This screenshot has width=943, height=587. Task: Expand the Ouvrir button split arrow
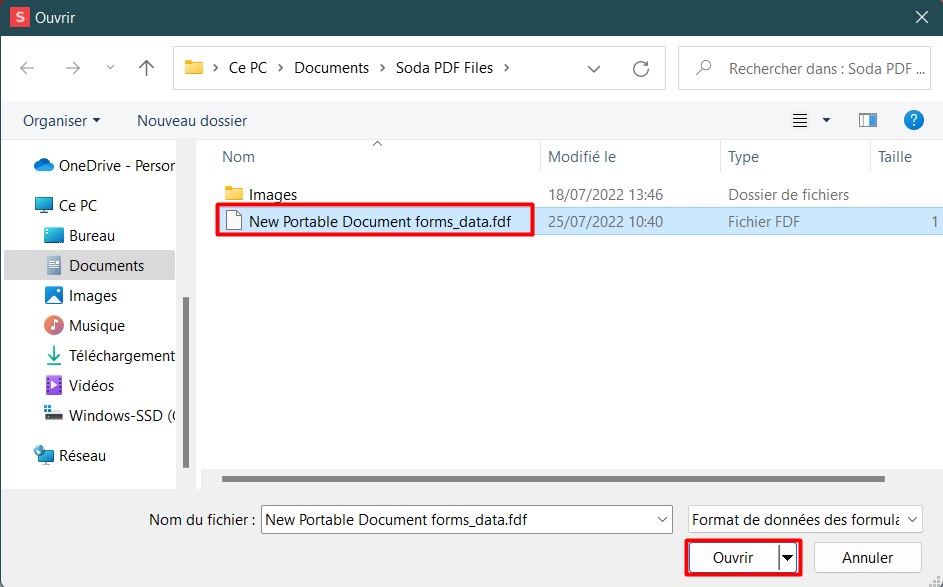pos(787,558)
